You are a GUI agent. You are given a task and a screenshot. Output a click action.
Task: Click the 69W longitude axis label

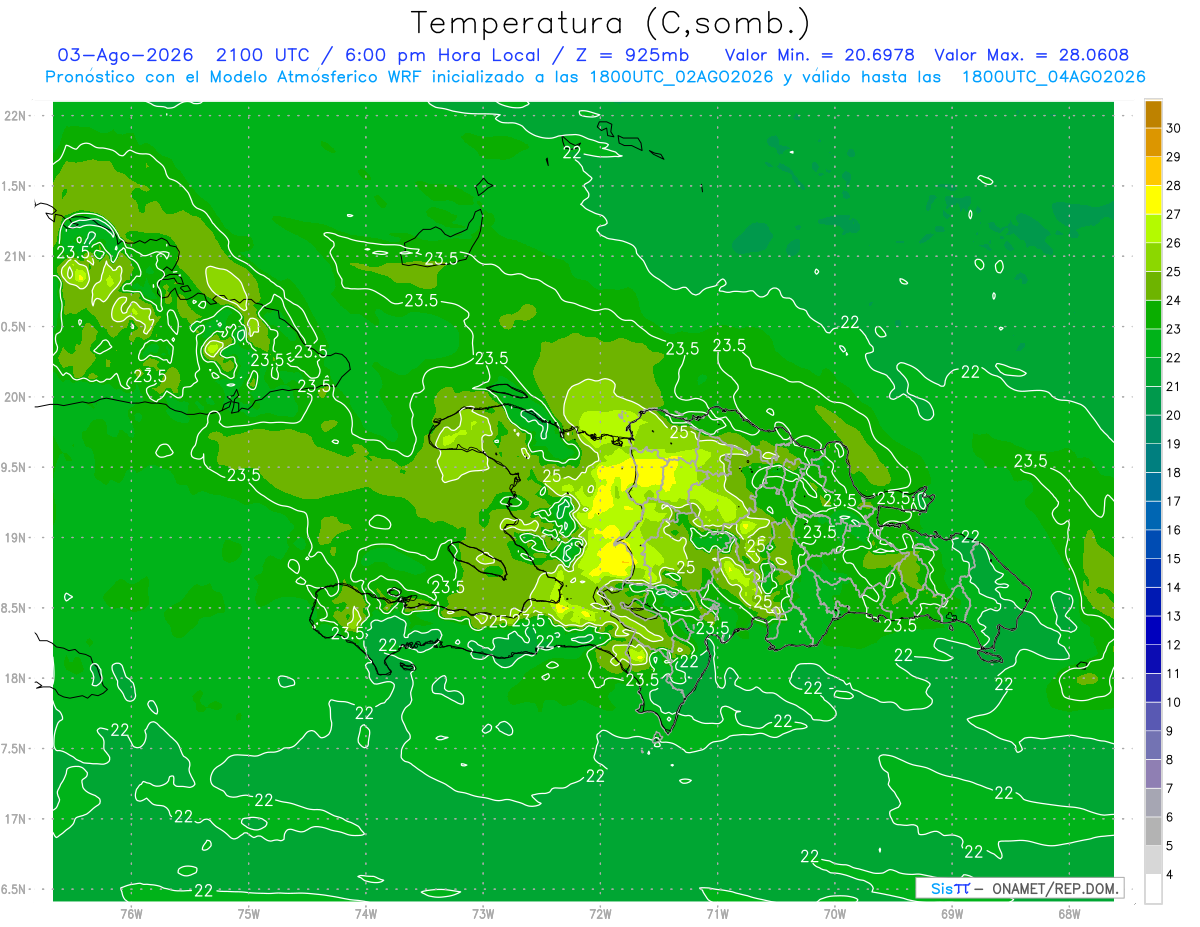pyautogui.click(x=952, y=914)
